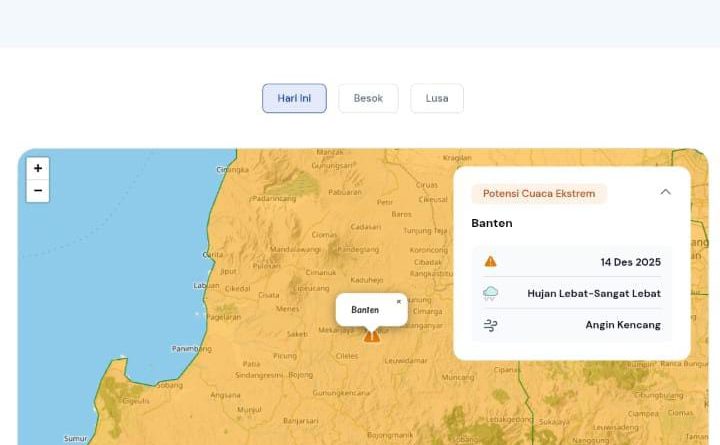Click the Banten heading in info panel
720x445 pixels.
(x=492, y=223)
